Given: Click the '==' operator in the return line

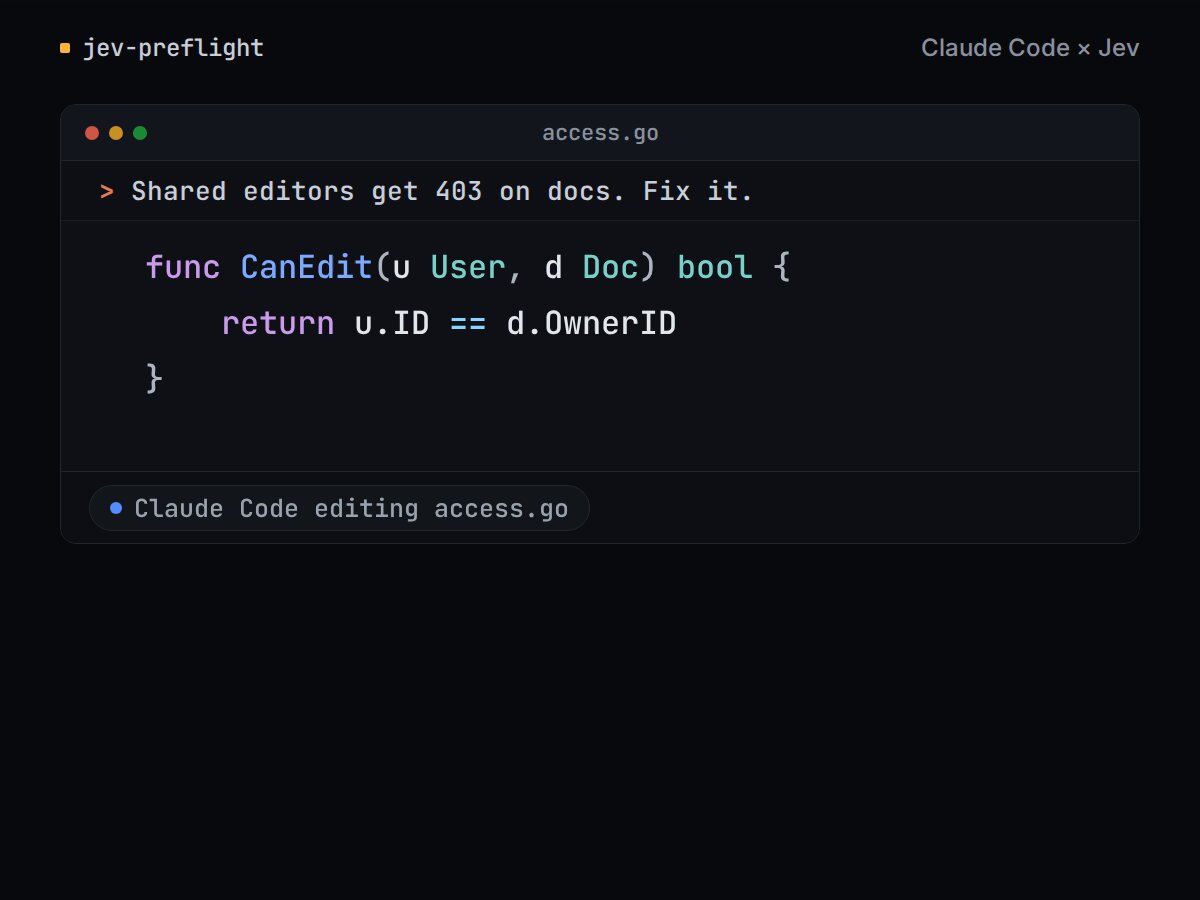Looking at the screenshot, I should (x=468, y=324).
